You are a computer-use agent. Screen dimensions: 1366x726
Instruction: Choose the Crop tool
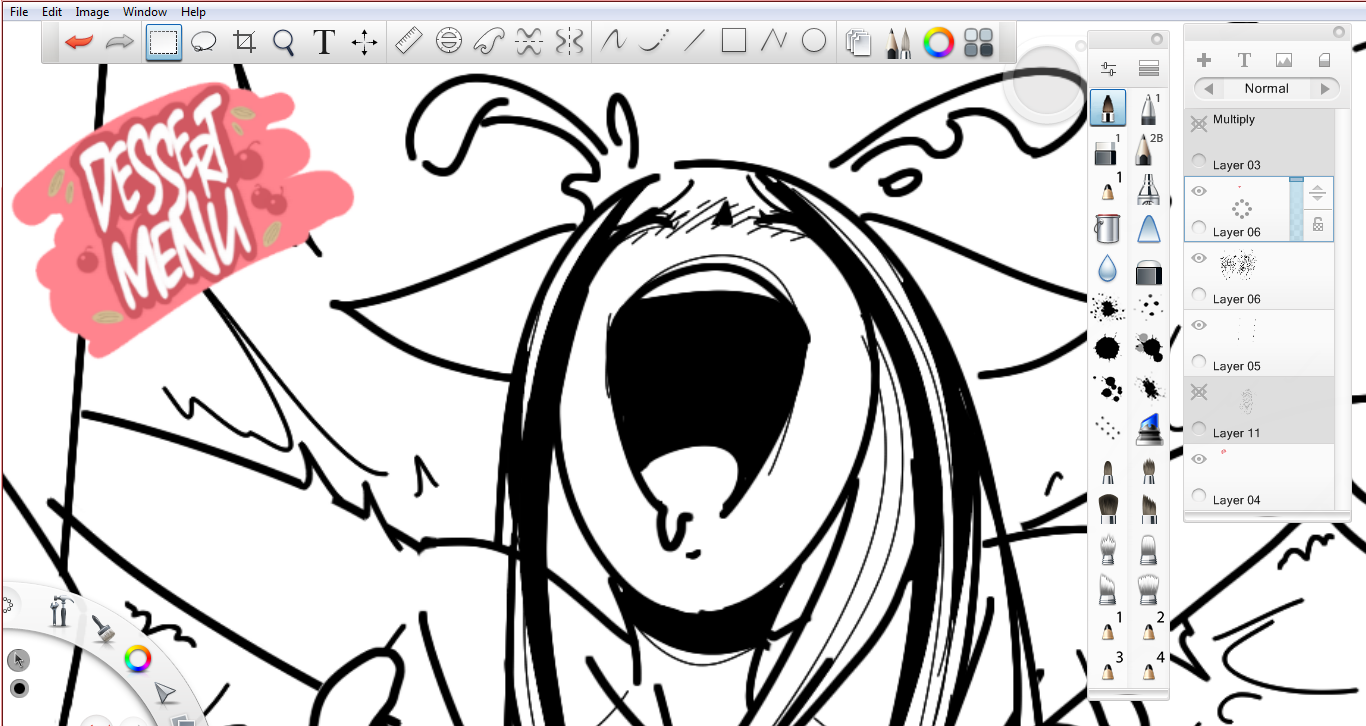click(x=244, y=42)
